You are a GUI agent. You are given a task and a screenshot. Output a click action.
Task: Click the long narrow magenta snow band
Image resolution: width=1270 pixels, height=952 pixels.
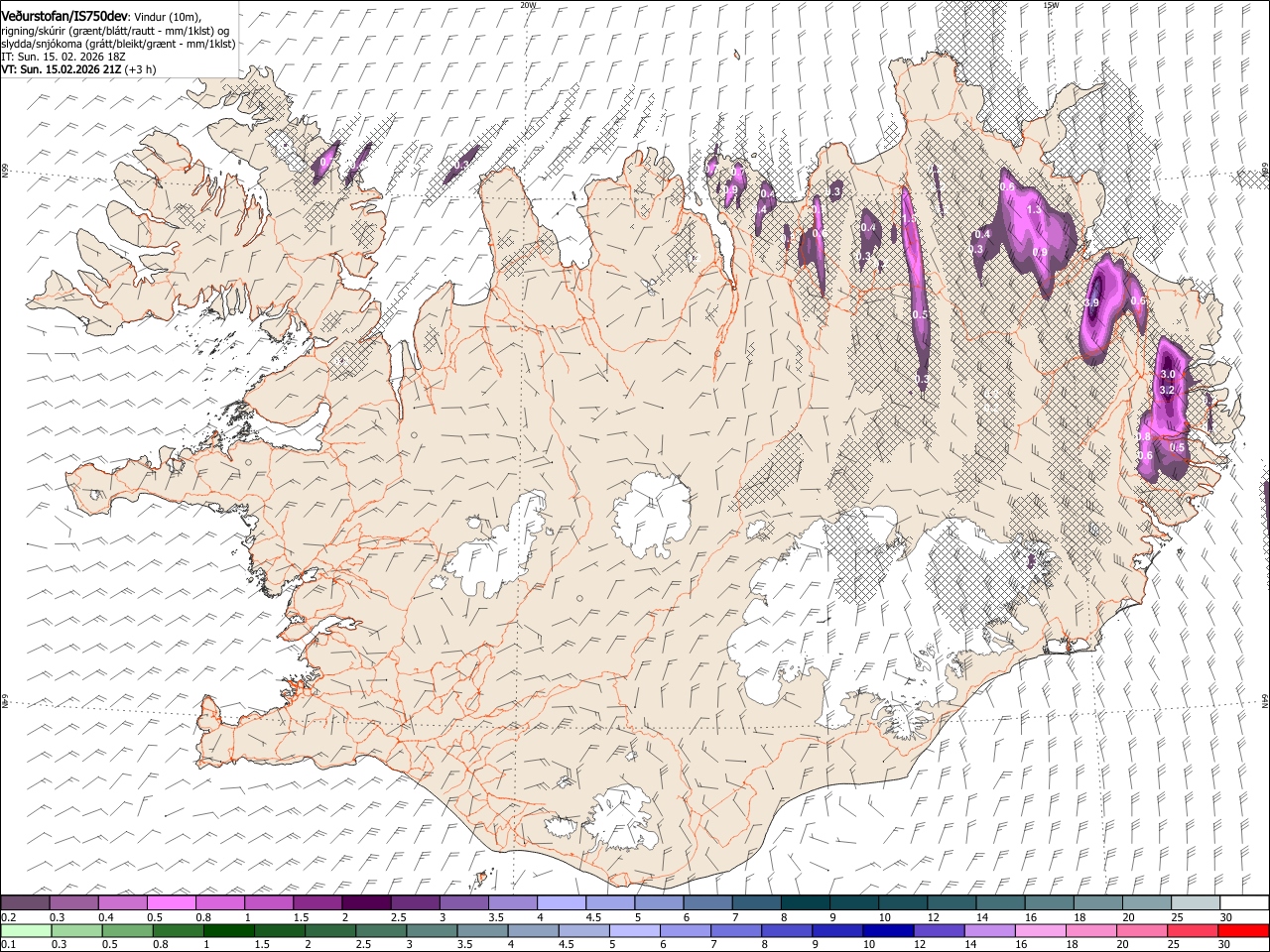point(915,288)
